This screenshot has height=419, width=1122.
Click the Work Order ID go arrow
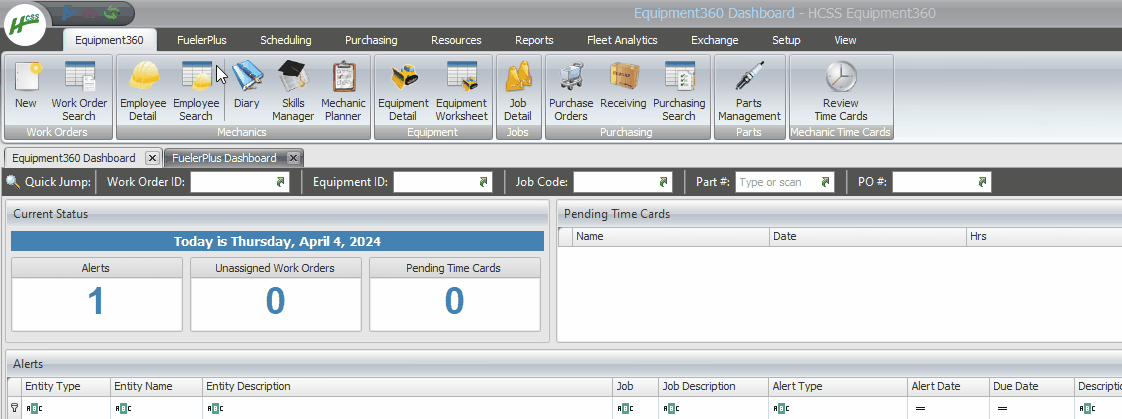click(281, 182)
